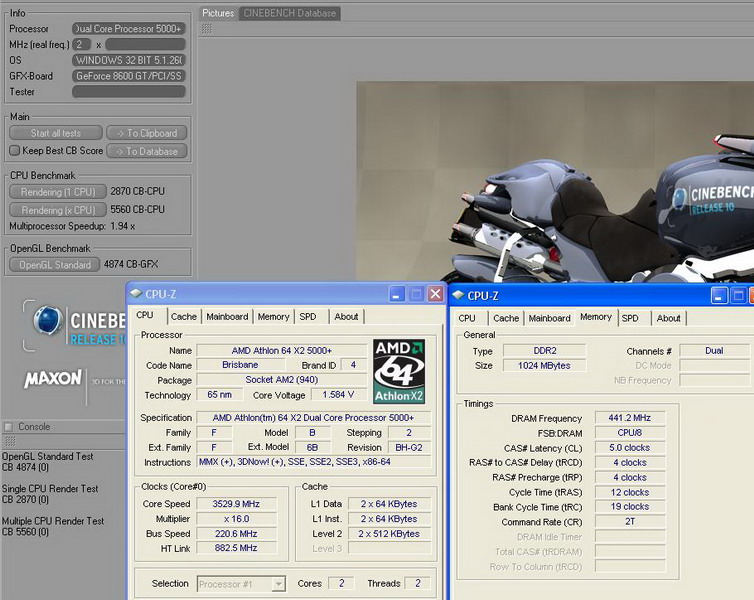Close the left CPU-Z window
Screen dimensions: 754x600
[x=435, y=294]
